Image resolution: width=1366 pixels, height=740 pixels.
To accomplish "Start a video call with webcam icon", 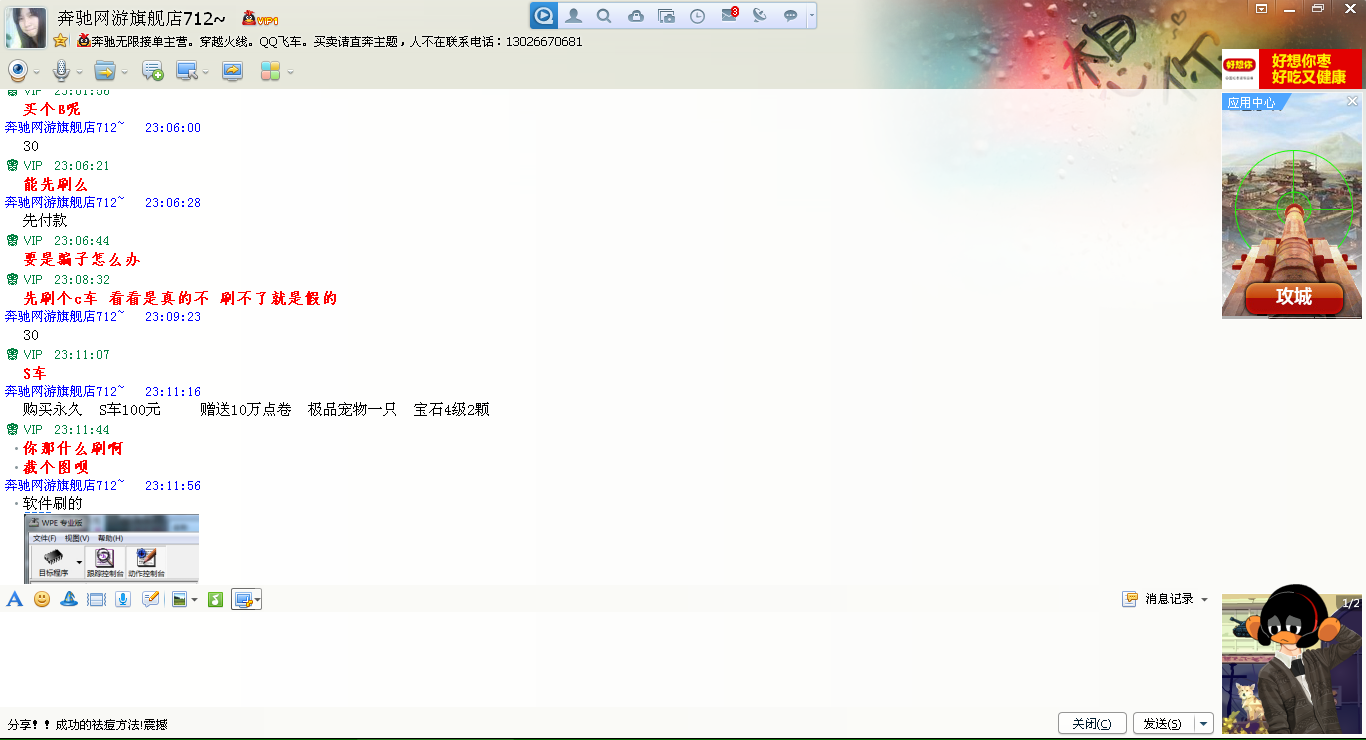I will point(18,71).
